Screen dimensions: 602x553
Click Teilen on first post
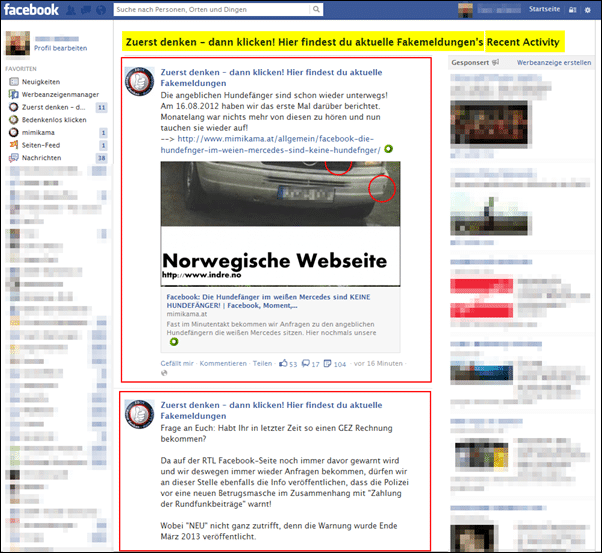click(262, 363)
